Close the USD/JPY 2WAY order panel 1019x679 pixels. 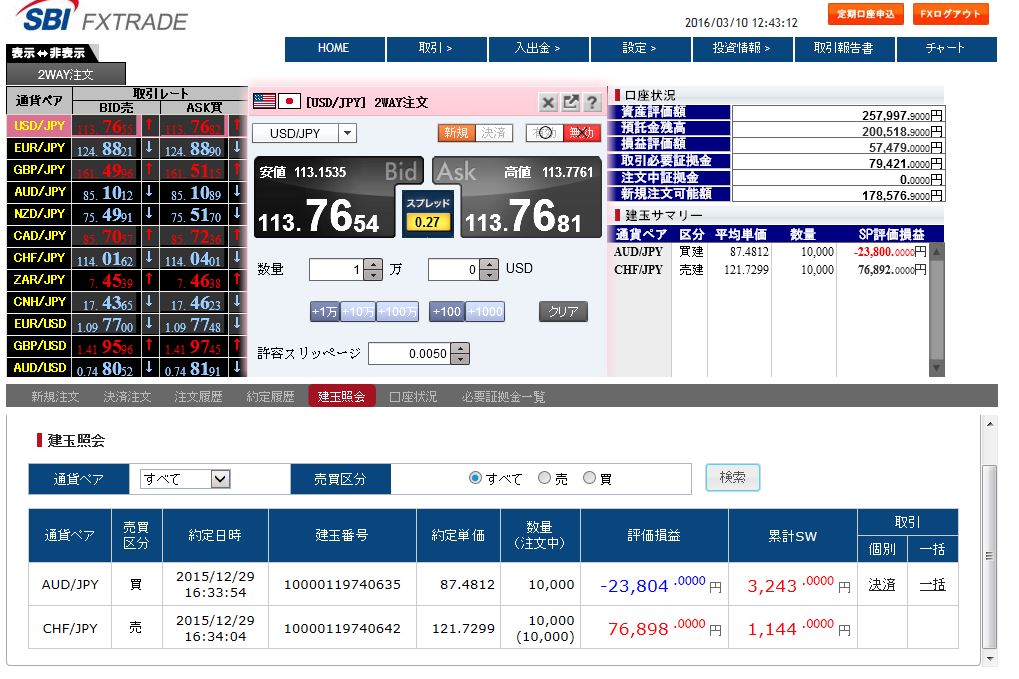(x=548, y=103)
